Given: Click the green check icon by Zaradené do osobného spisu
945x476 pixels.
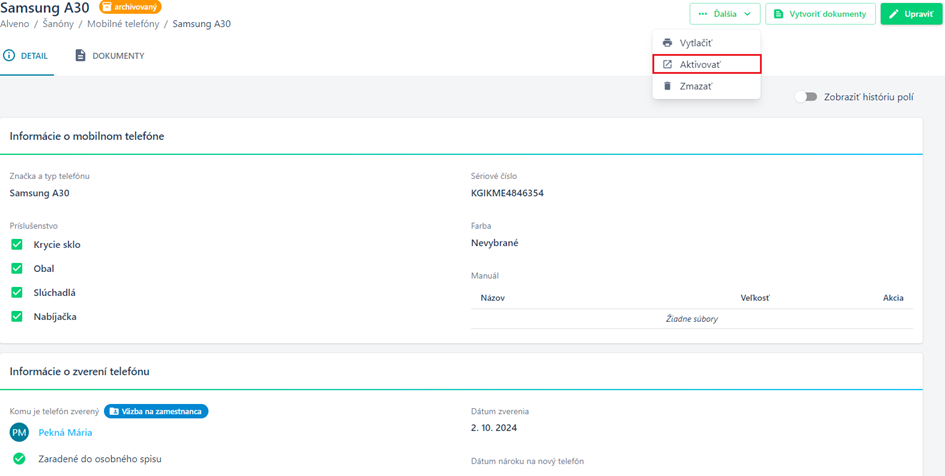Looking at the screenshot, I should 19,459.
